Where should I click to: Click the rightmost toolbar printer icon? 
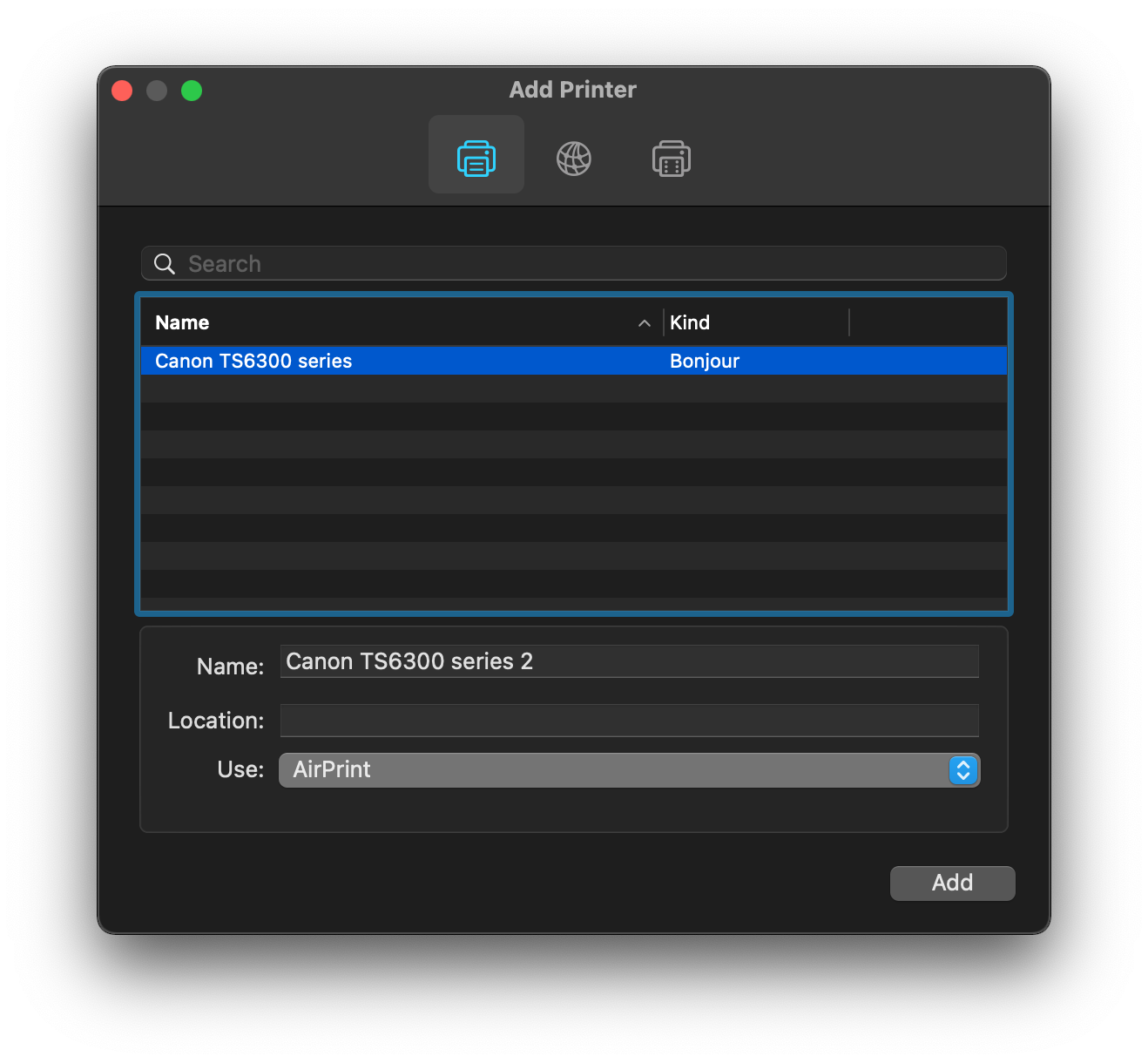[671, 158]
